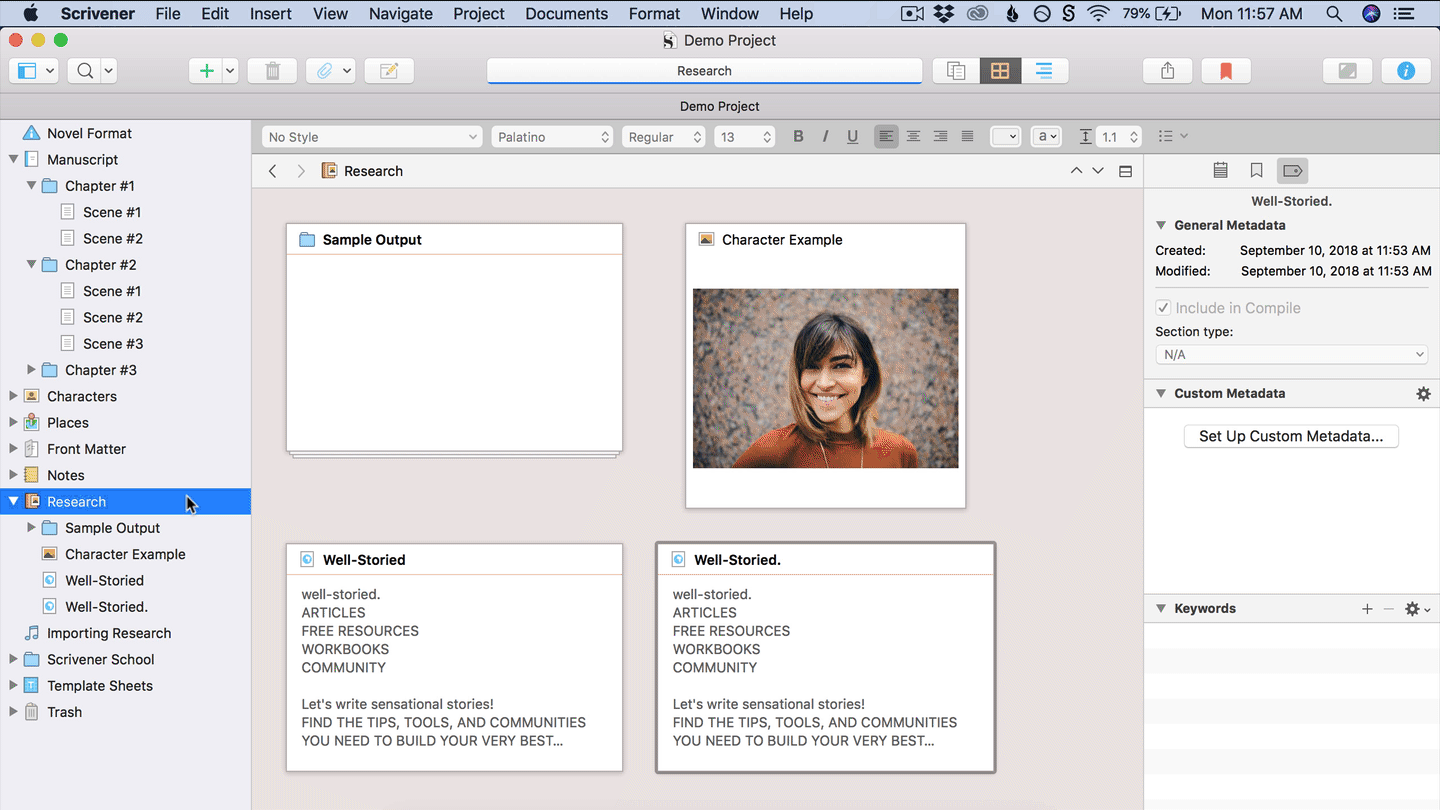The width and height of the screenshot is (1440, 810).
Task: Expand the Scrivener School folder
Action: pos(13,659)
